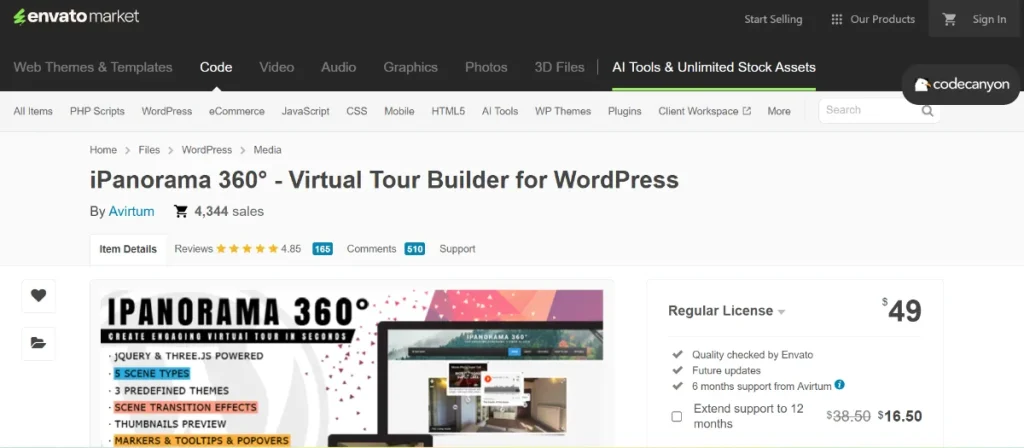Click '6 months support from Avirtum' text
Viewport: 1024px width, 448px height.
761,386
